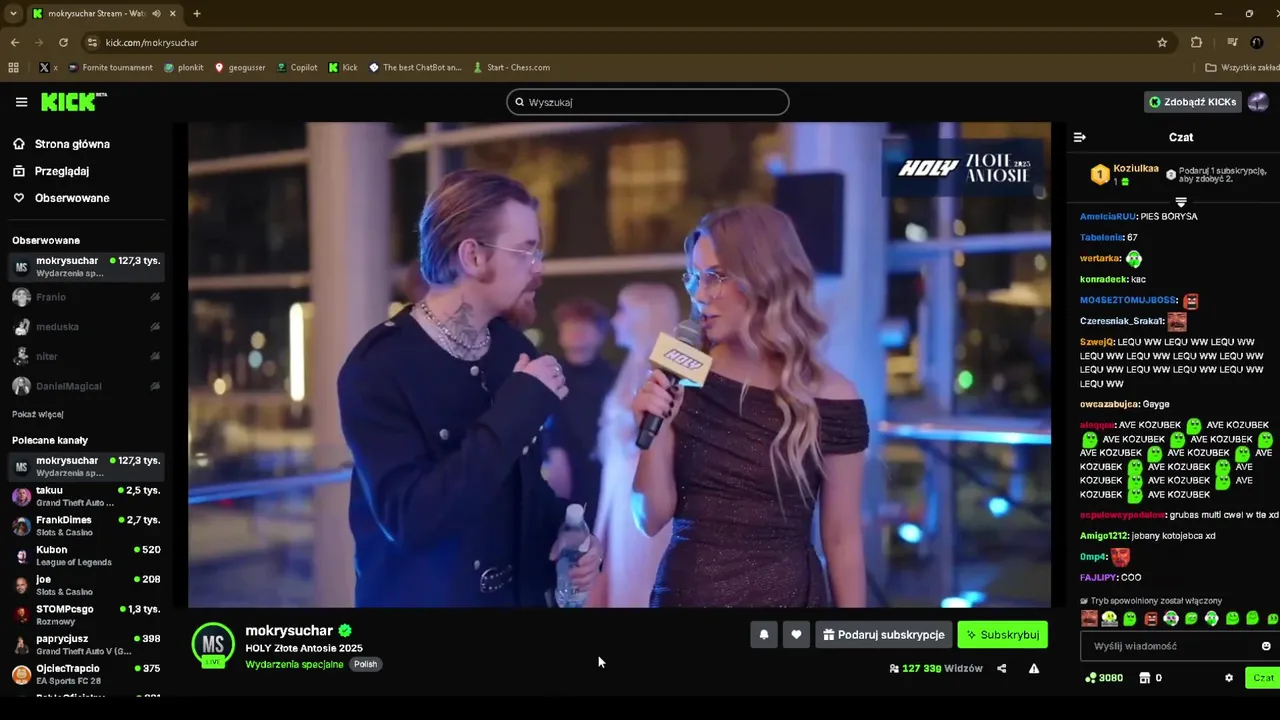Go back in browser history
Viewport: 1280px width, 720px height.
pyautogui.click(x=14, y=43)
